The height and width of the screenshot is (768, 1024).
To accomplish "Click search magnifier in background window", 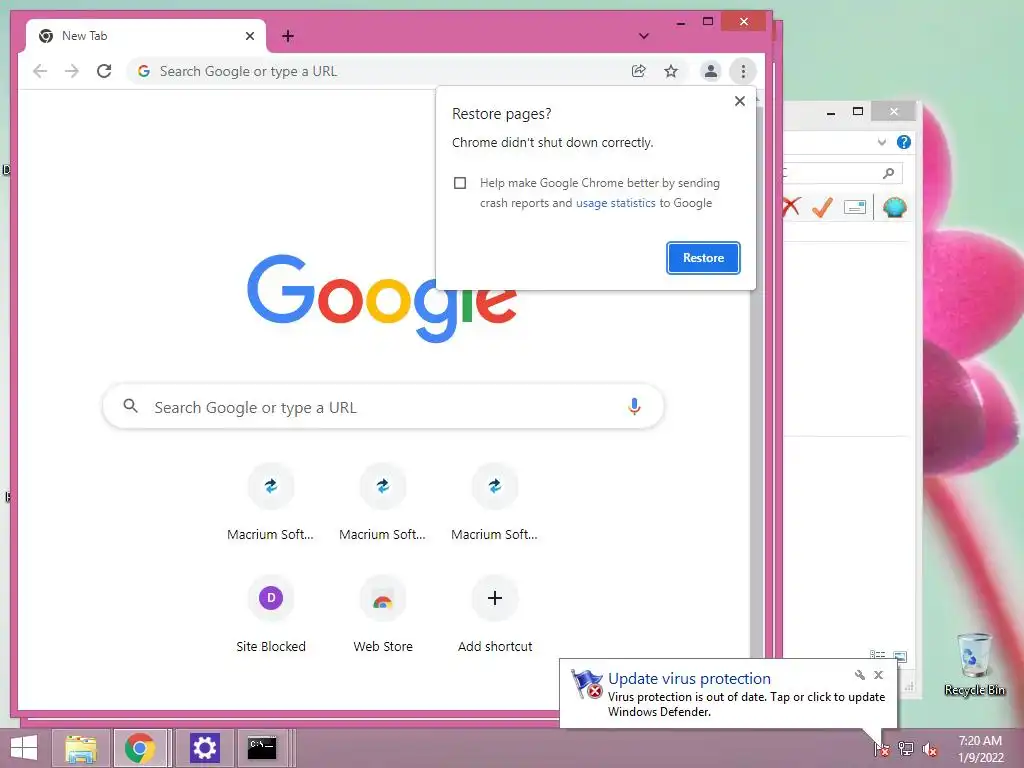I will 888,173.
